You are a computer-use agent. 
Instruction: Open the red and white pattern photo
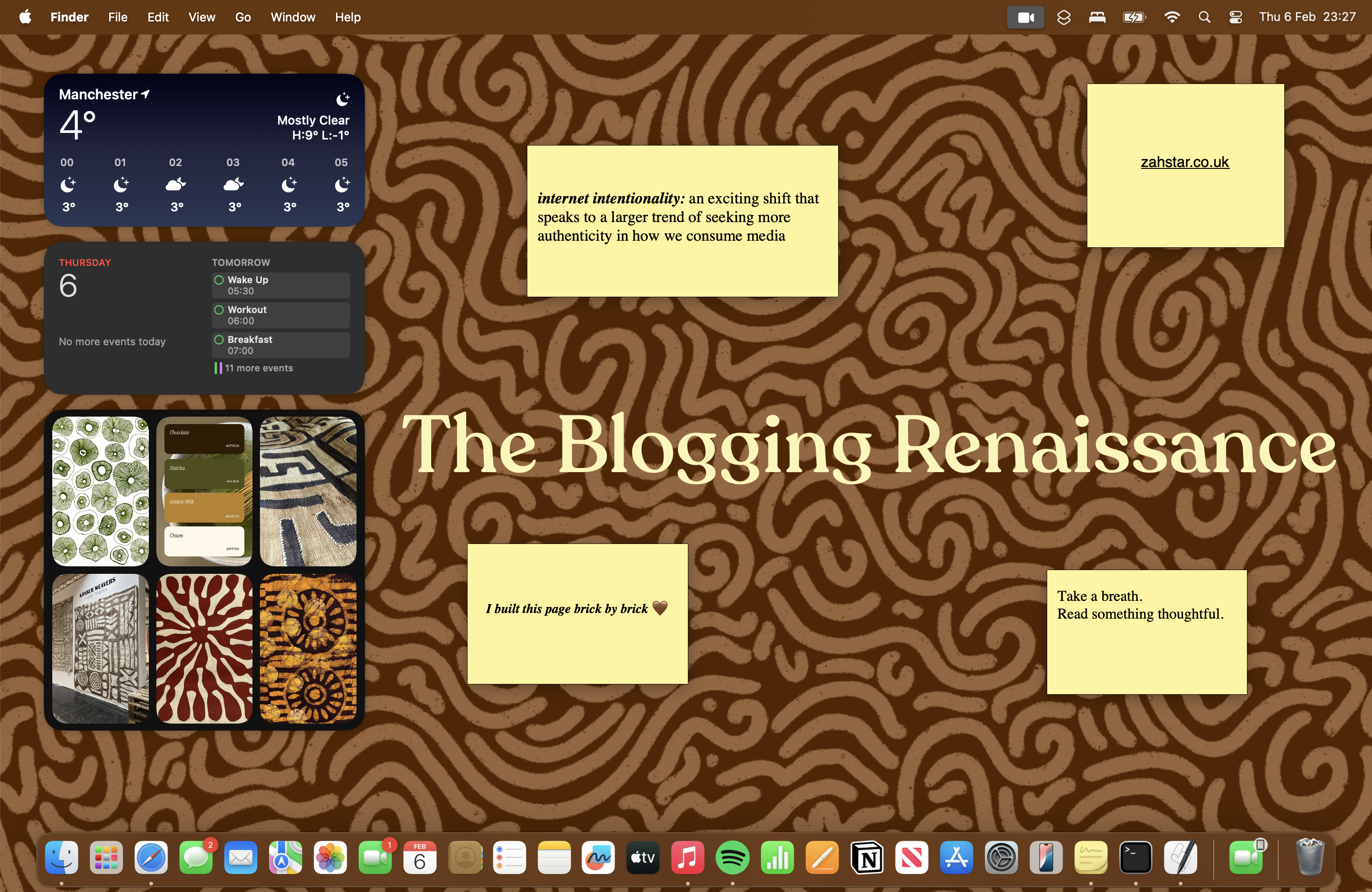[x=204, y=648]
